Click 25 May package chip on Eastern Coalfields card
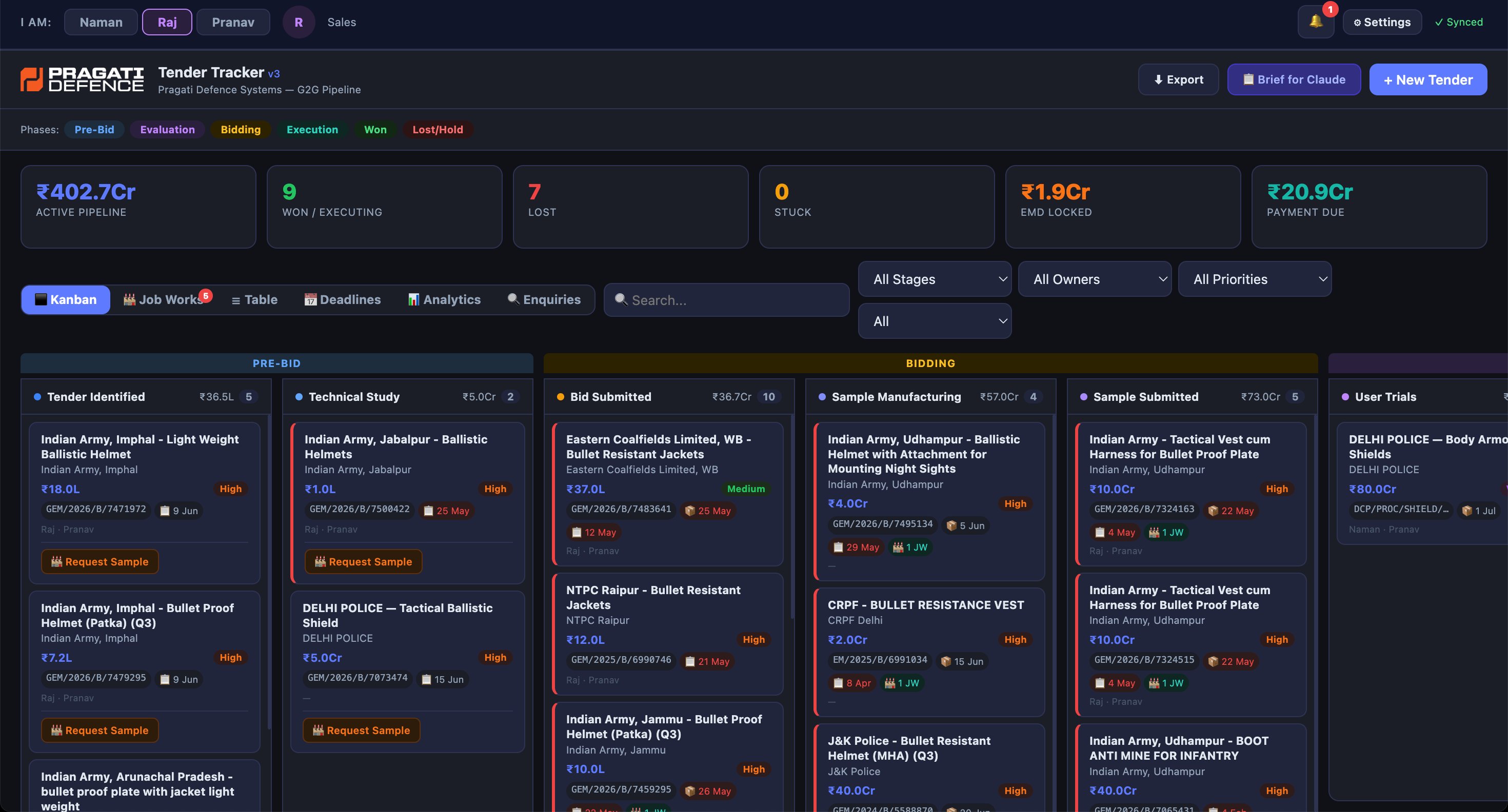Image resolution: width=1508 pixels, height=812 pixels. coord(708,511)
